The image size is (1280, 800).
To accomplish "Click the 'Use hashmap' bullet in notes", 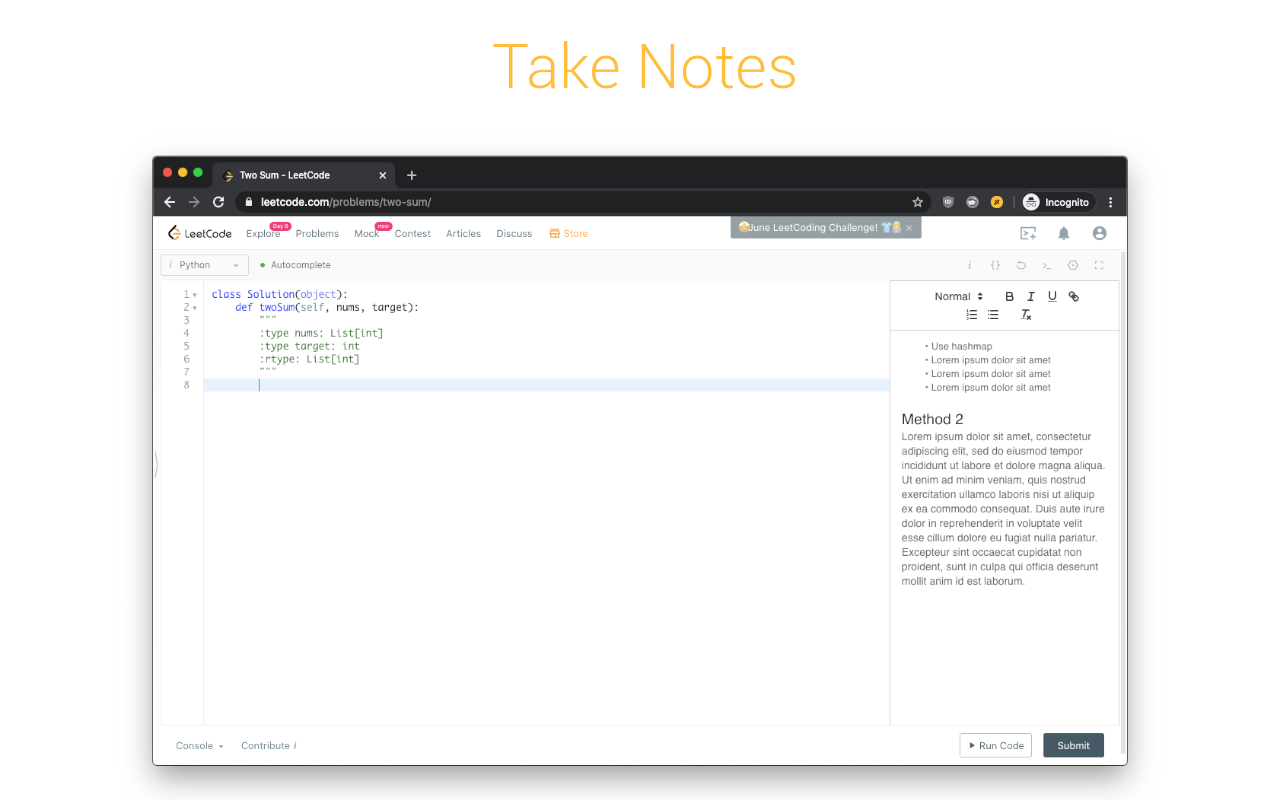I will click(x=962, y=346).
